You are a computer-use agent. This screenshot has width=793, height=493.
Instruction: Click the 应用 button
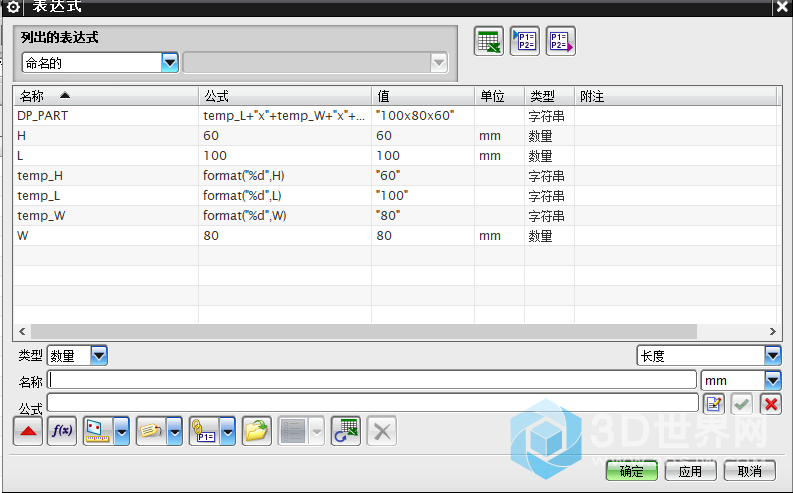[690, 471]
